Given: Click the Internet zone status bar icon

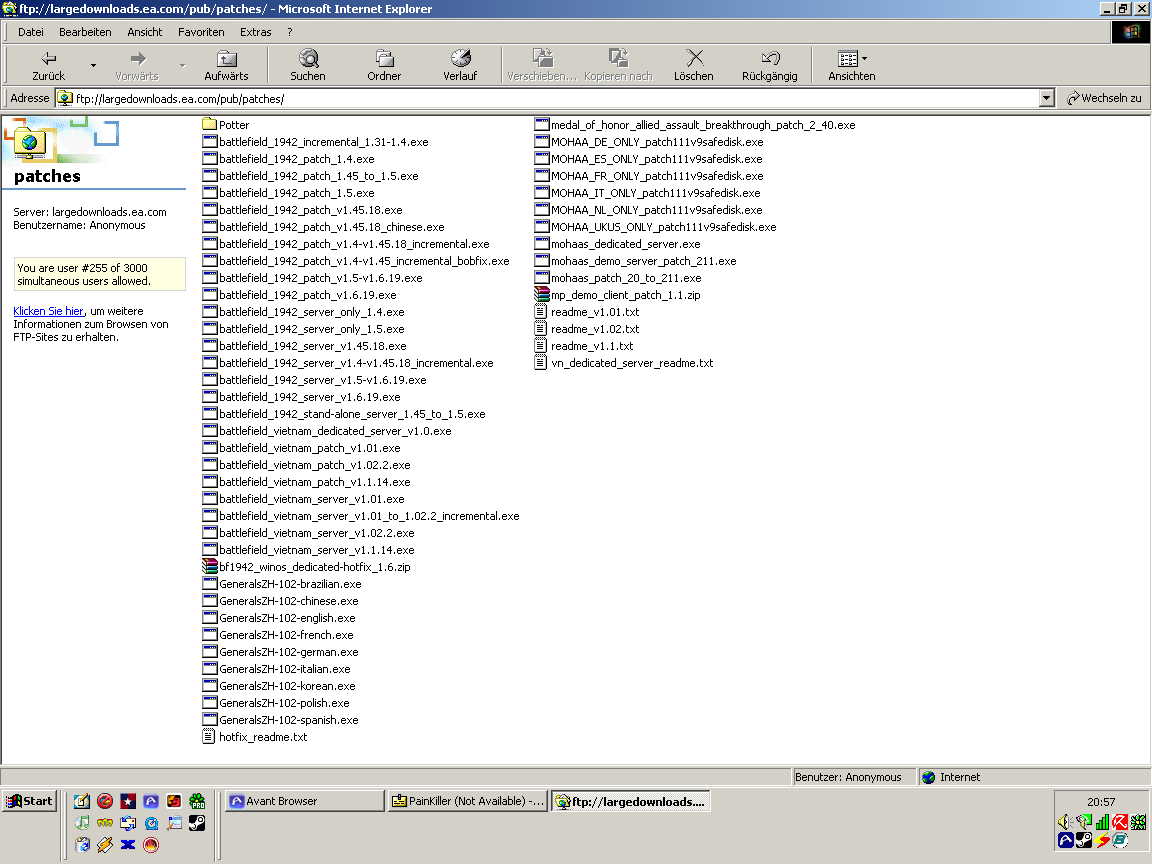Looking at the screenshot, I should click(929, 777).
